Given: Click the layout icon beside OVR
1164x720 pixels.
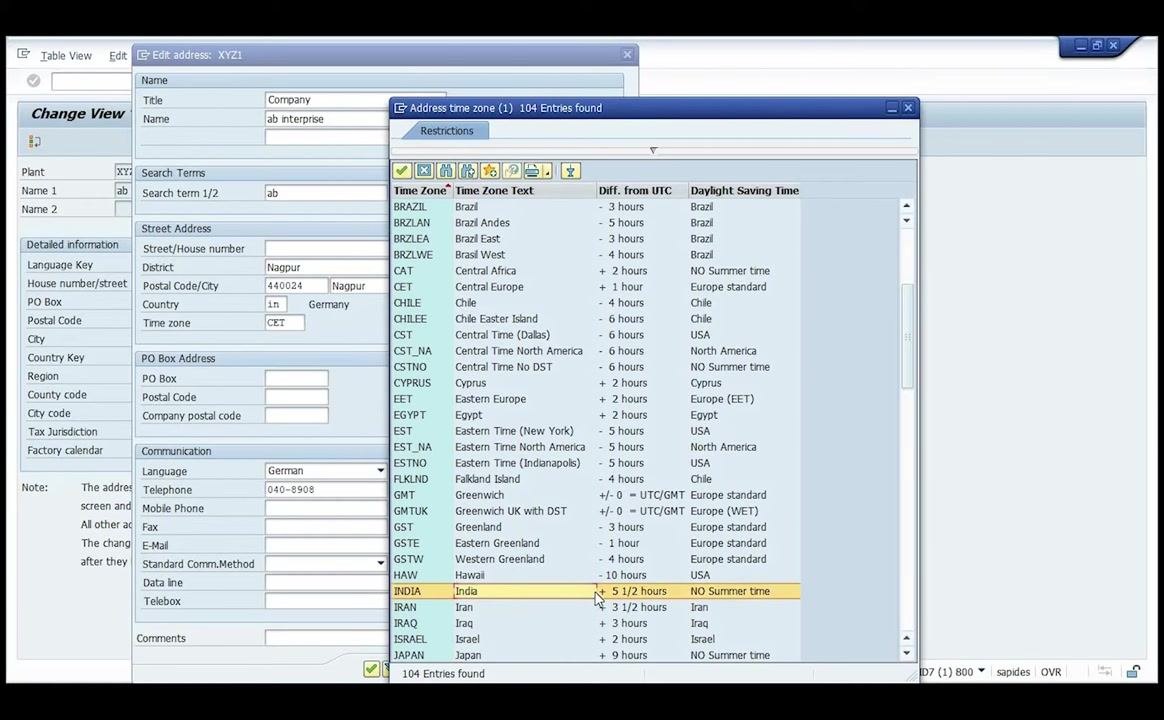Looking at the screenshot, I should [1105, 672].
